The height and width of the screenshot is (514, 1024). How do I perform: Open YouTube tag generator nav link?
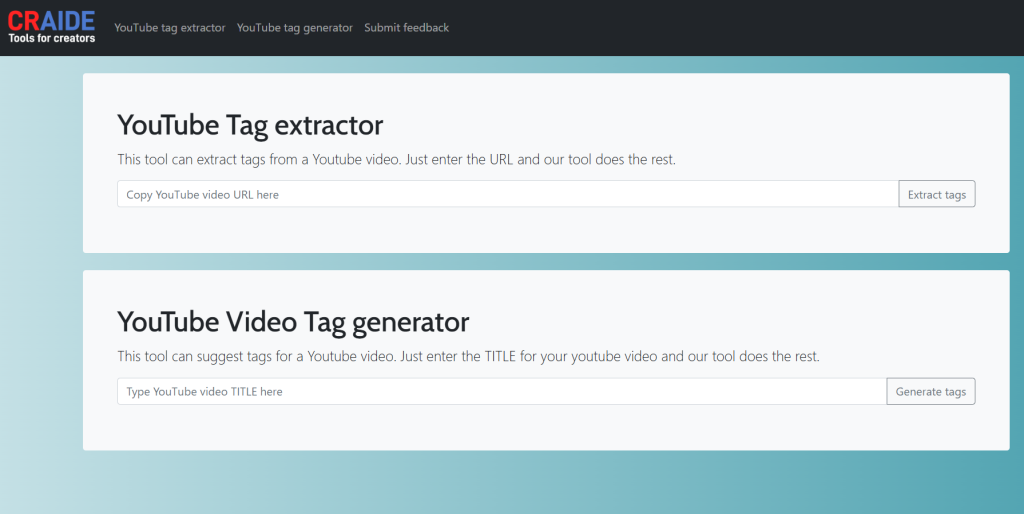[295, 27]
